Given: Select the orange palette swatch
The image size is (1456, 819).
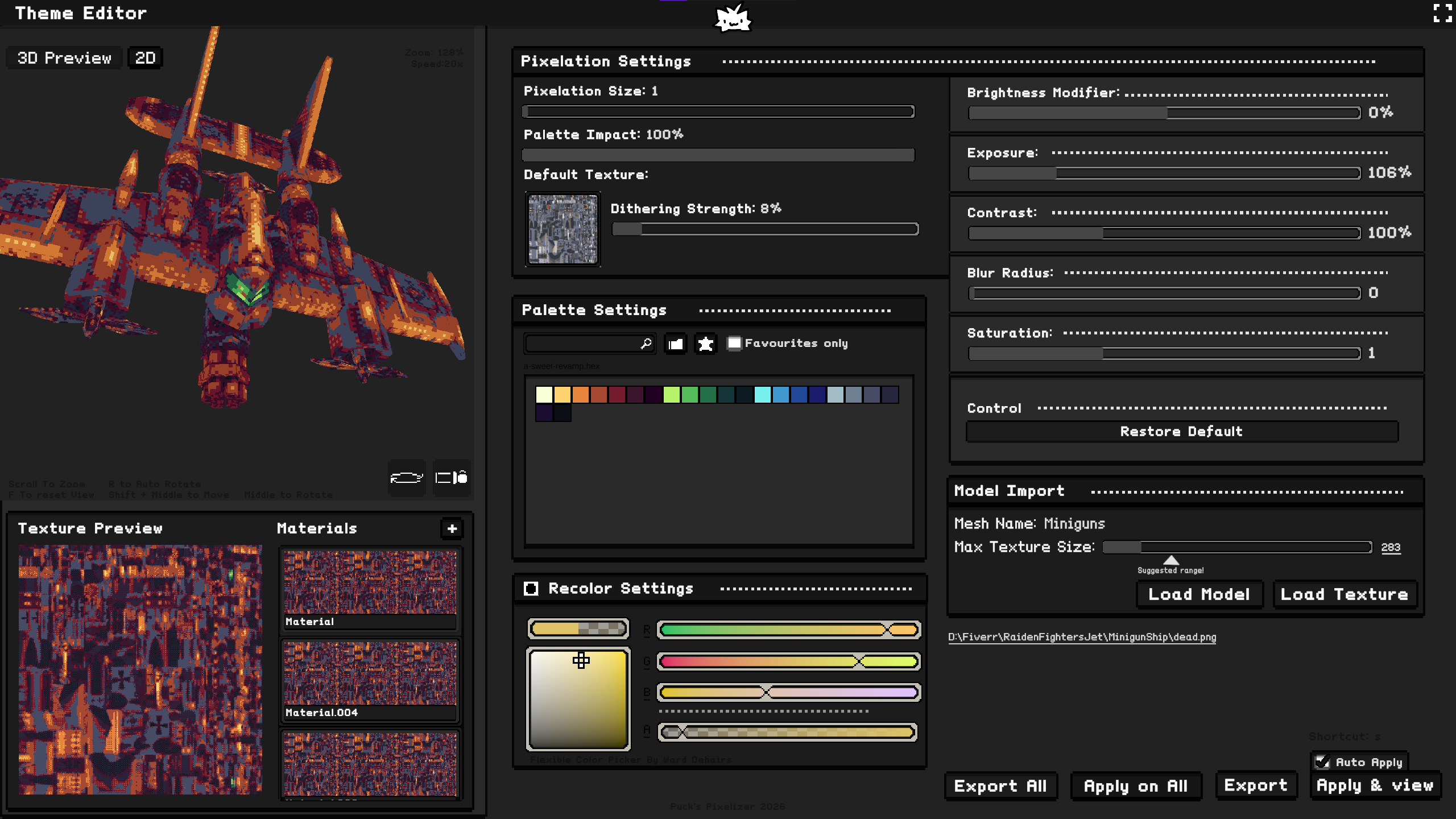Looking at the screenshot, I should [581, 394].
